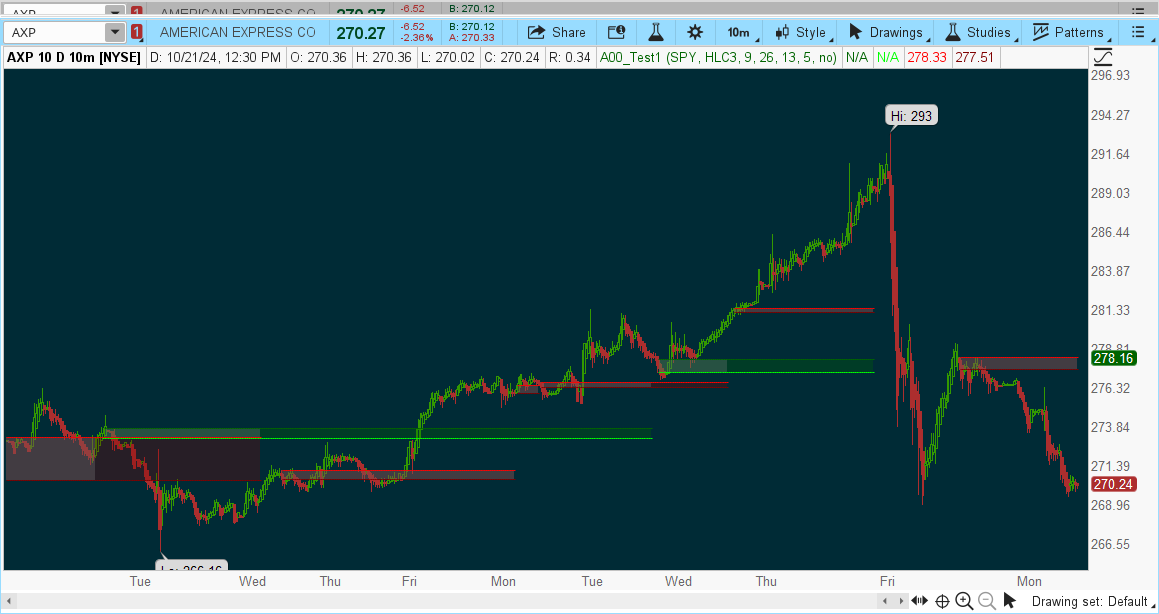
Task: Click the L: 270.02 low value
Action: pyautogui.click(x=446, y=58)
